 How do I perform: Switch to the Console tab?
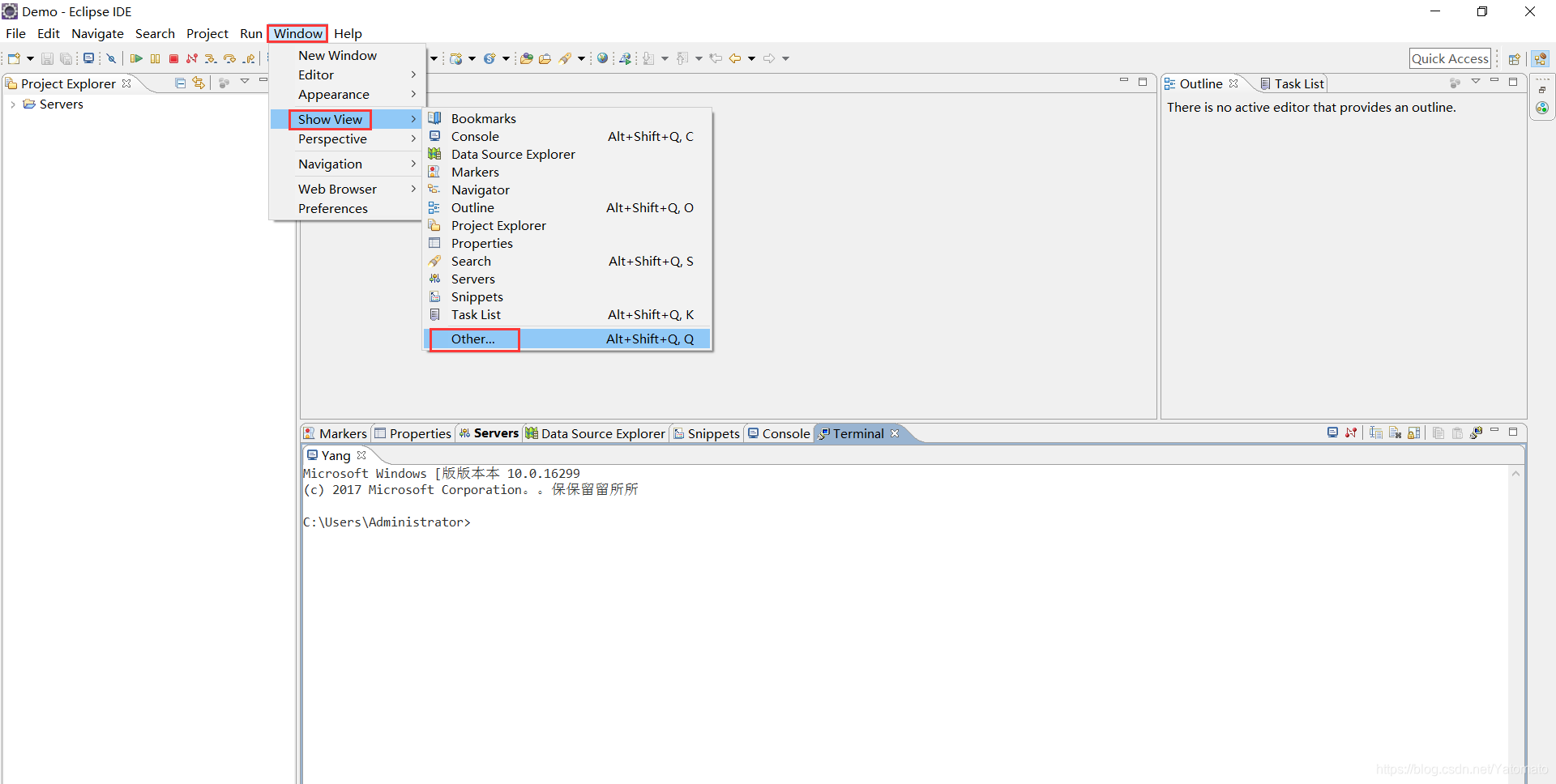(x=779, y=433)
